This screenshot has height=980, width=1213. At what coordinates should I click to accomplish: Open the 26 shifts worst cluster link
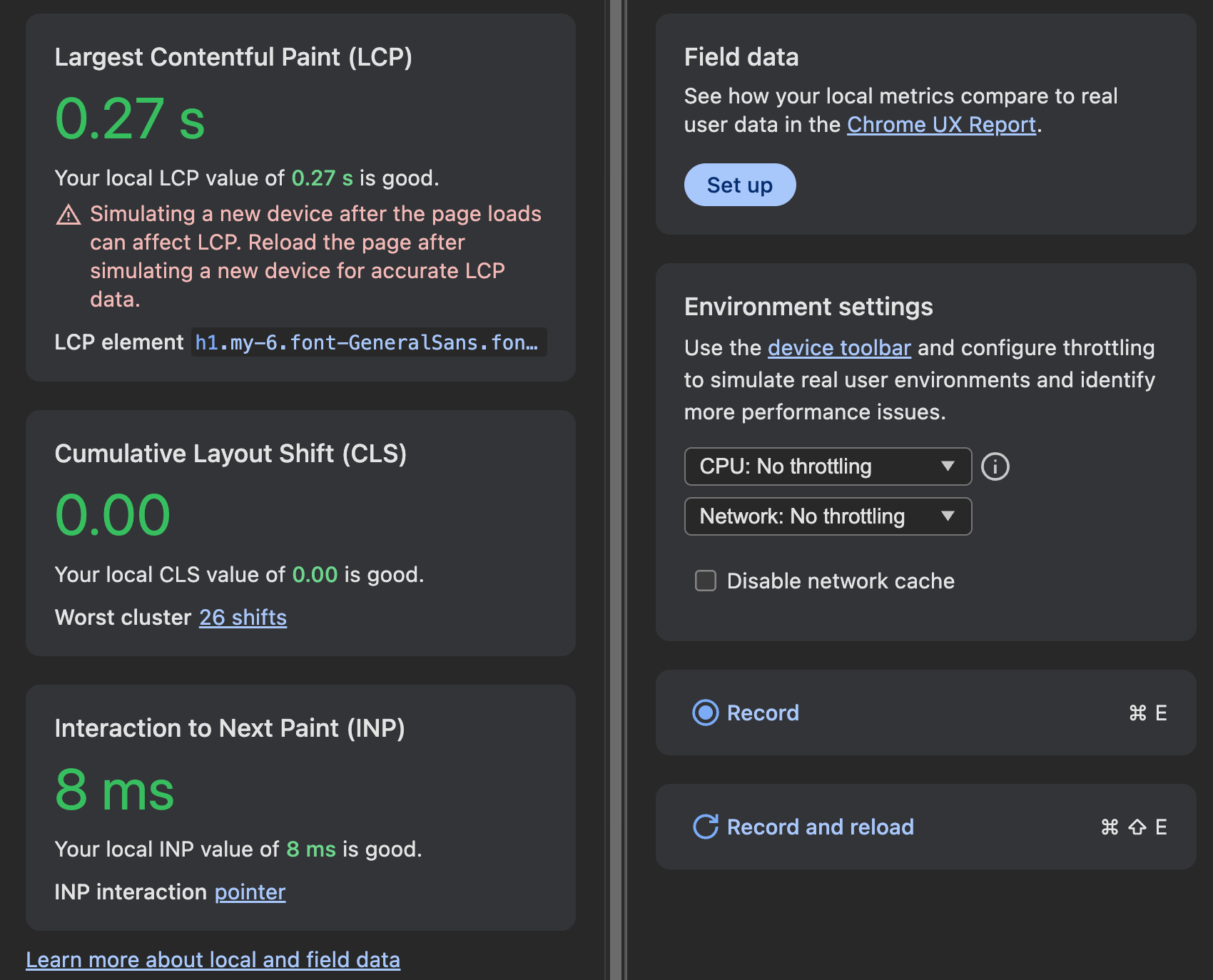click(x=243, y=618)
